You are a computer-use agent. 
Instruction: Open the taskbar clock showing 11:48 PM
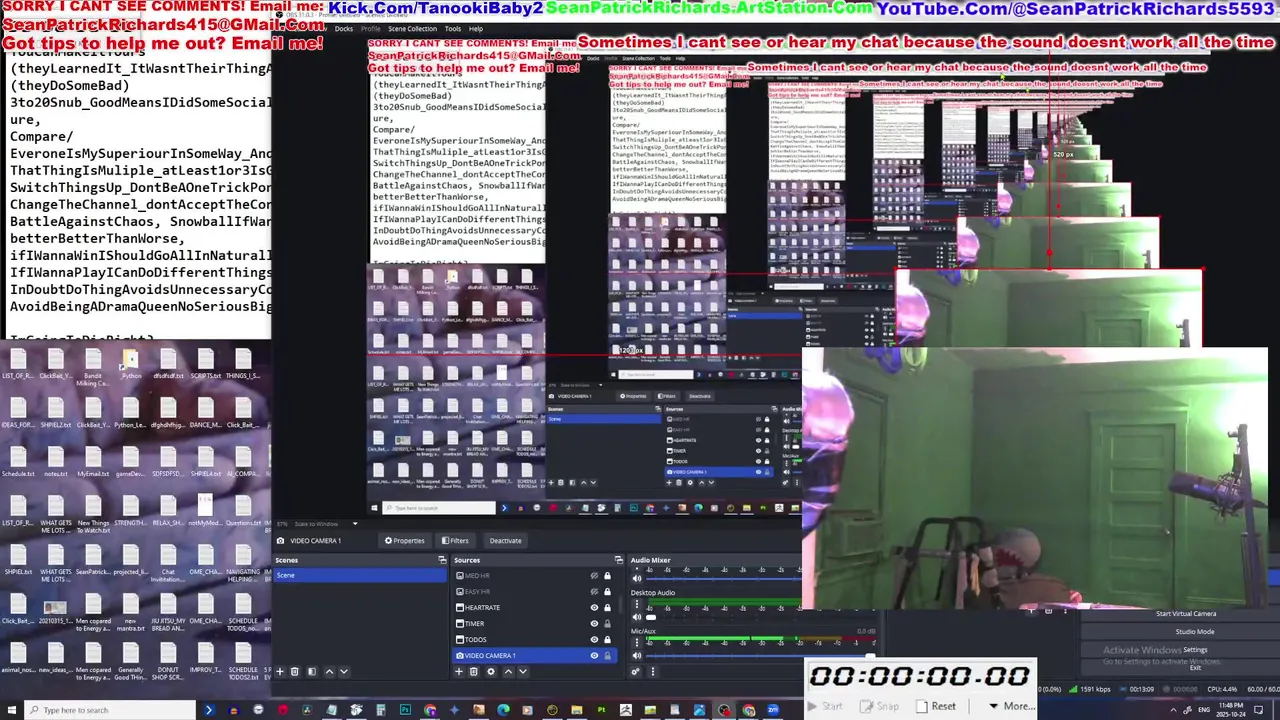(1230, 710)
